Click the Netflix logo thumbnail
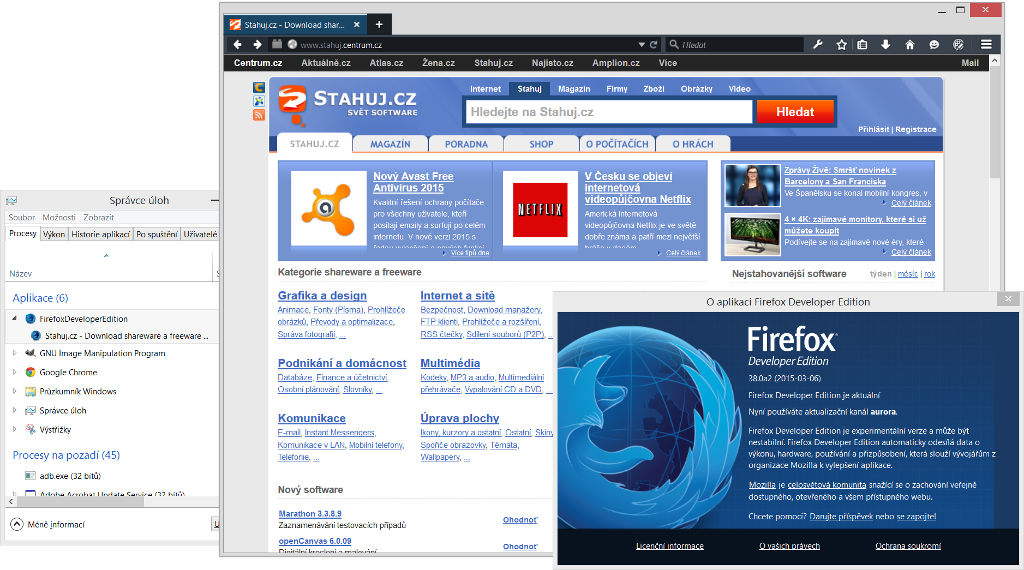1024x570 pixels. 540,209
